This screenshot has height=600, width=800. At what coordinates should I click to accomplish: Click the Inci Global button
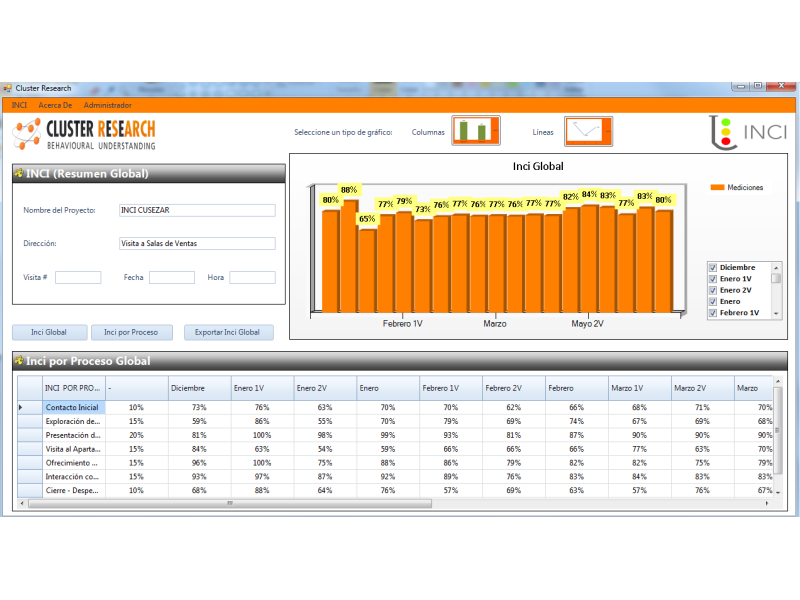49,332
